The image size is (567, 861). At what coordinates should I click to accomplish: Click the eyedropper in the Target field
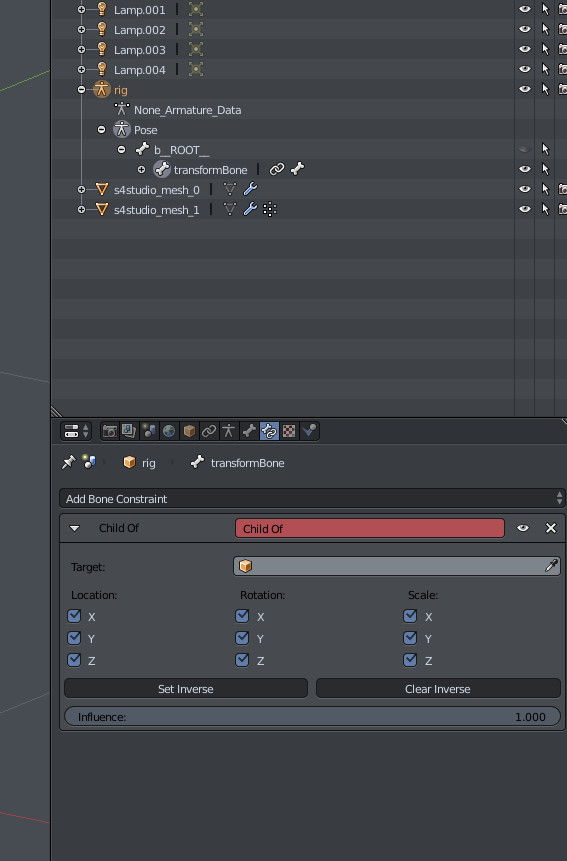[x=551, y=566]
